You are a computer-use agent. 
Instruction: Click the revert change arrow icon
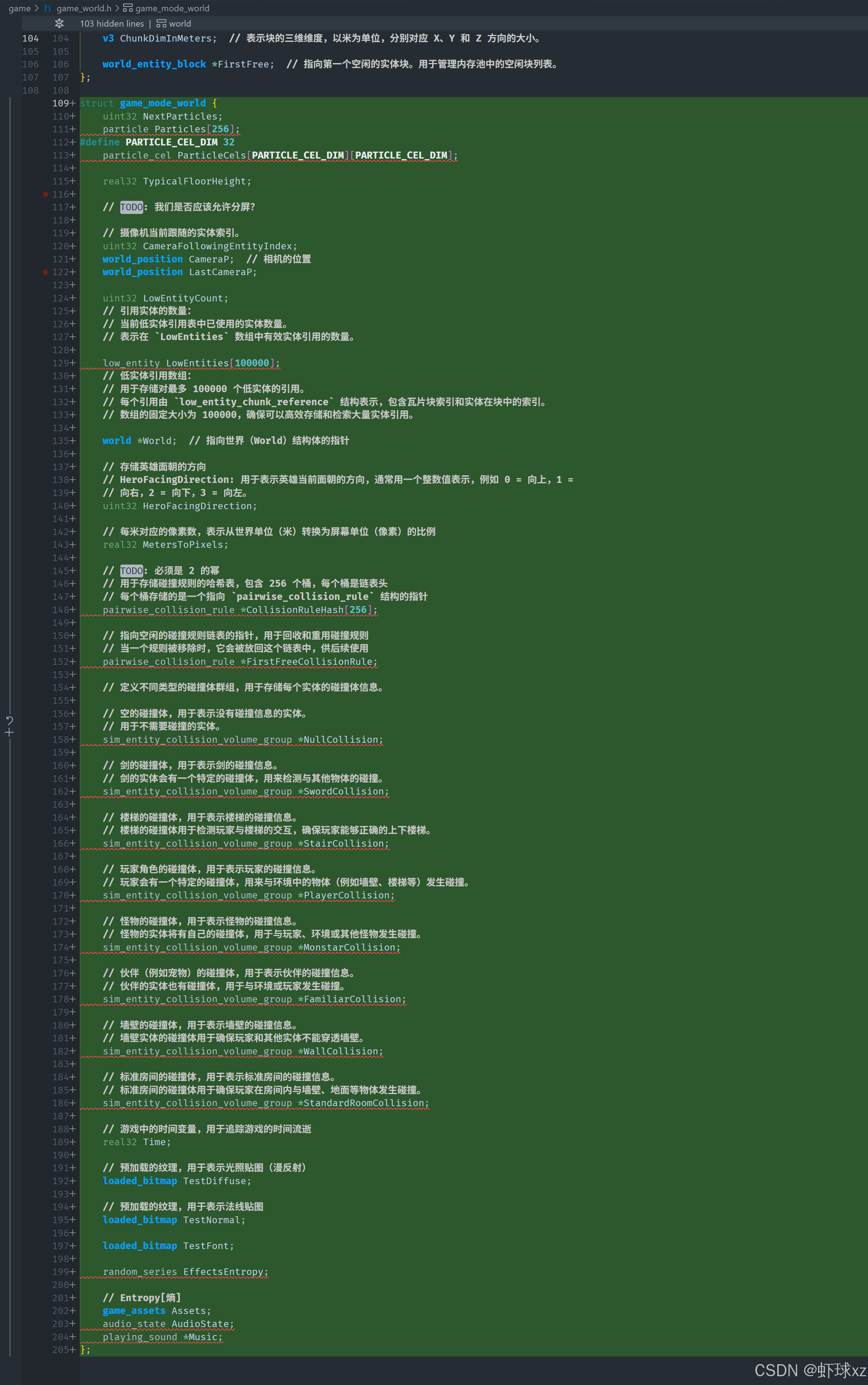tap(9, 720)
